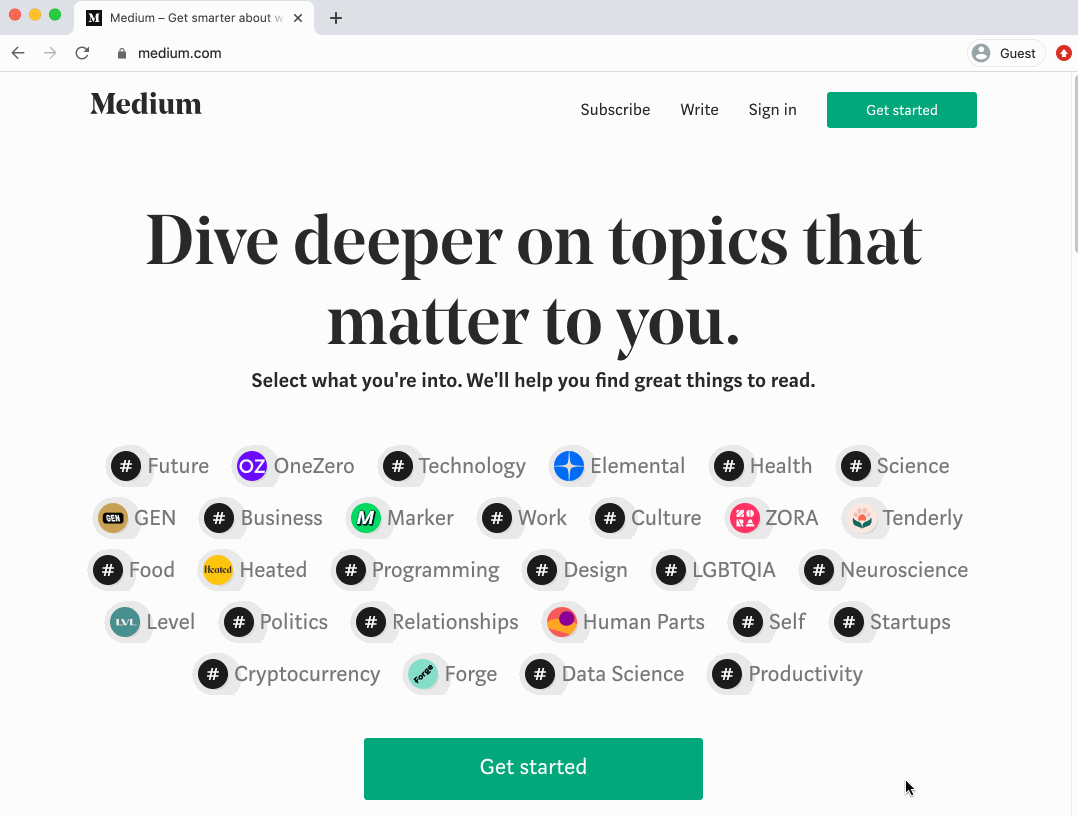Choose the Programming hashtag icon
This screenshot has width=1078, height=816.
[351, 570]
